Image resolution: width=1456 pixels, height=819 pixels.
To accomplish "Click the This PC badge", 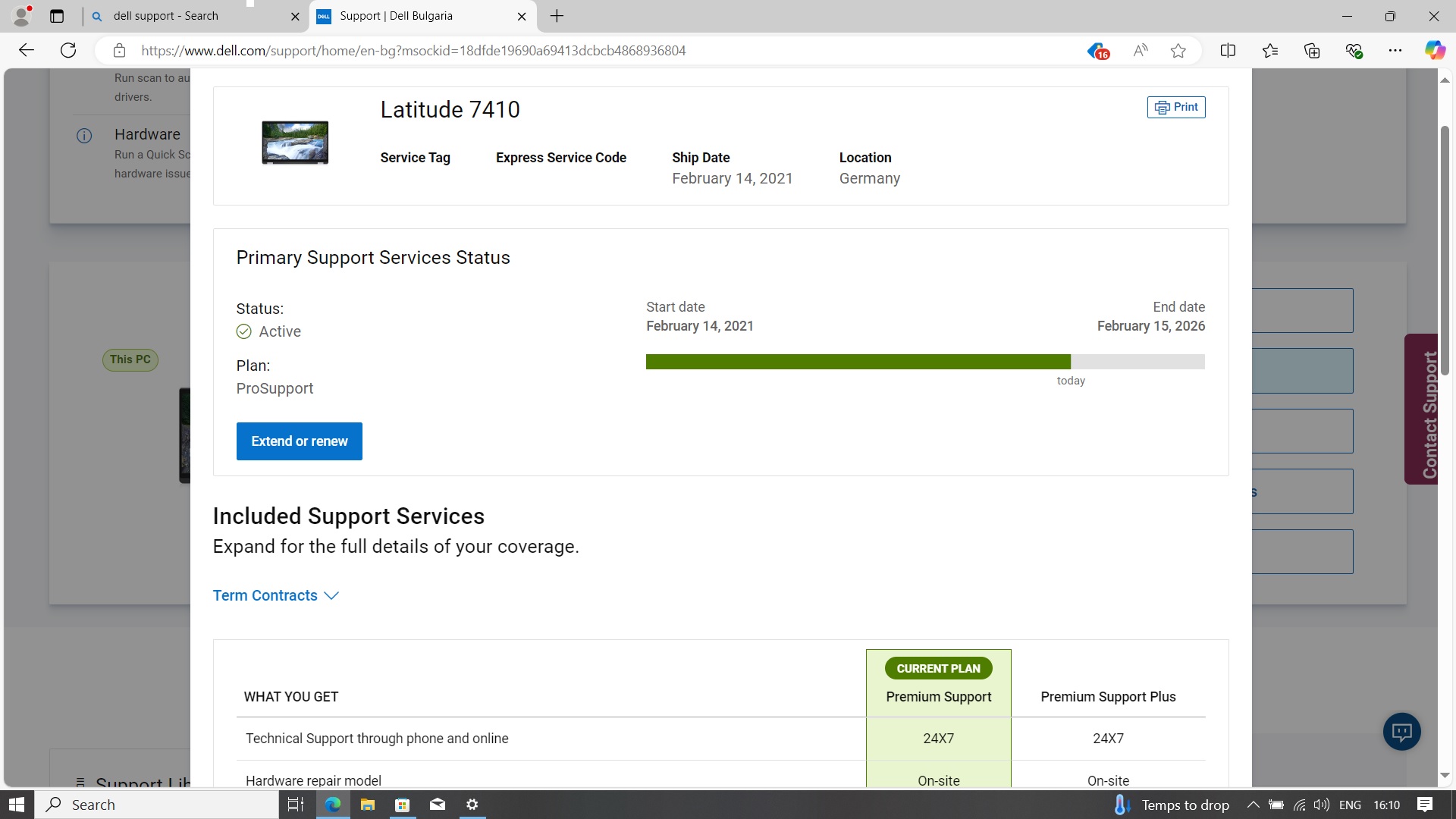I will point(130,359).
